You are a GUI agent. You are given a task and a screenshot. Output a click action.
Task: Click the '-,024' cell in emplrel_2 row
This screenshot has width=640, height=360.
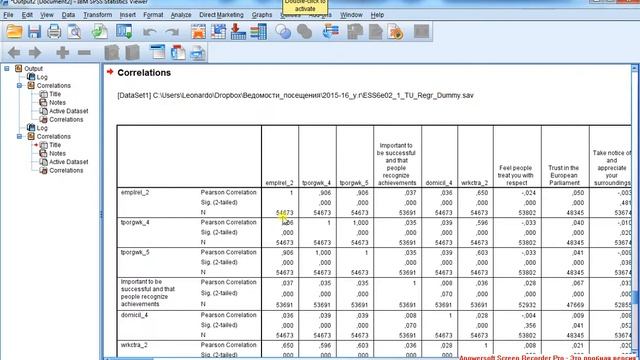pos(529,193)
